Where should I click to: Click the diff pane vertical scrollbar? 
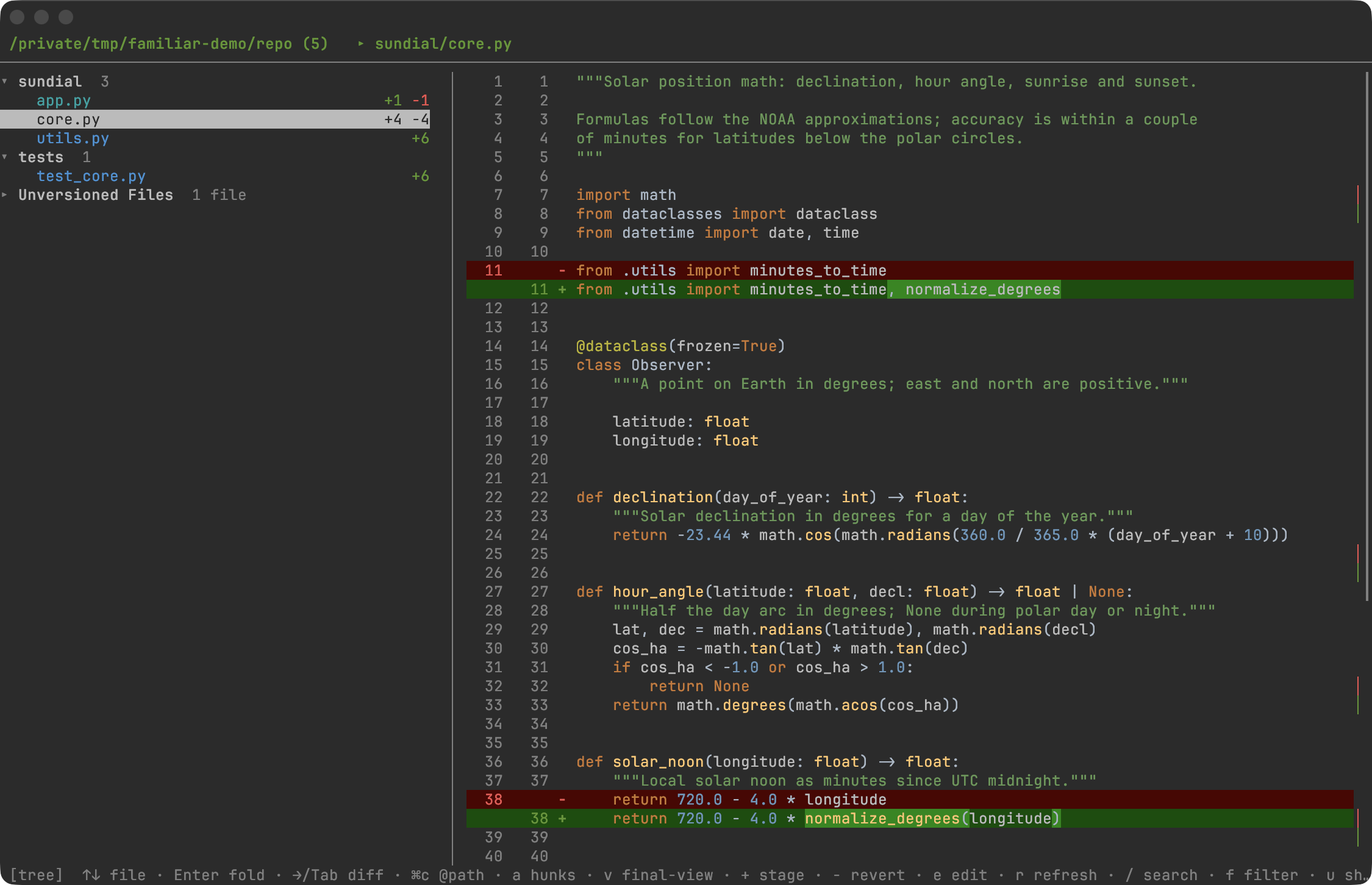tap(1367, 335)
